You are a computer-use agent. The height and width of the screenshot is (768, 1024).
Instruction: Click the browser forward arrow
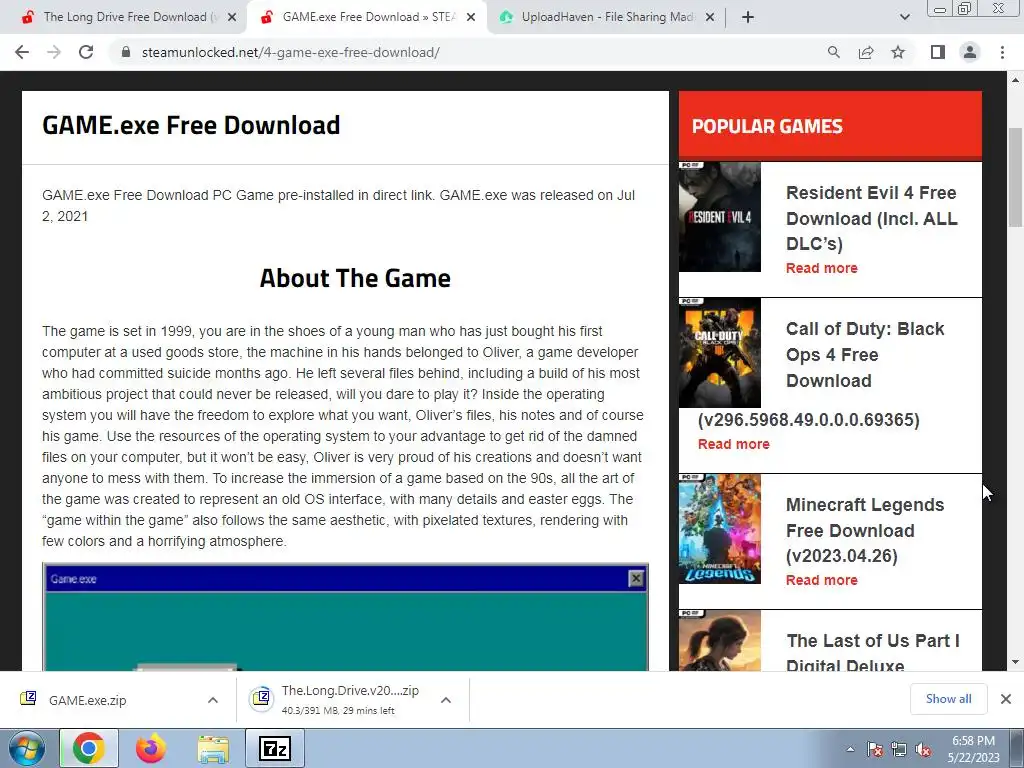point(54,52)
